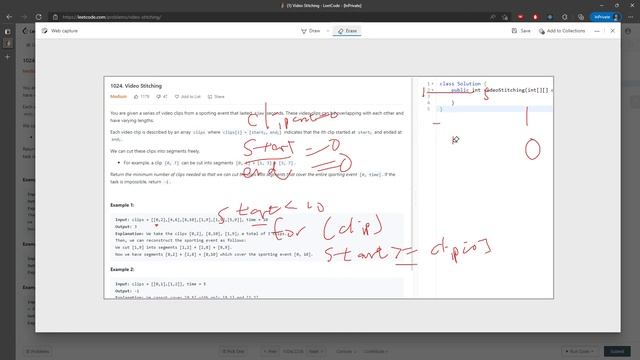
Task: Expand the Console dropdown in the LeetCode footer
Action: (x=346, y=351)
